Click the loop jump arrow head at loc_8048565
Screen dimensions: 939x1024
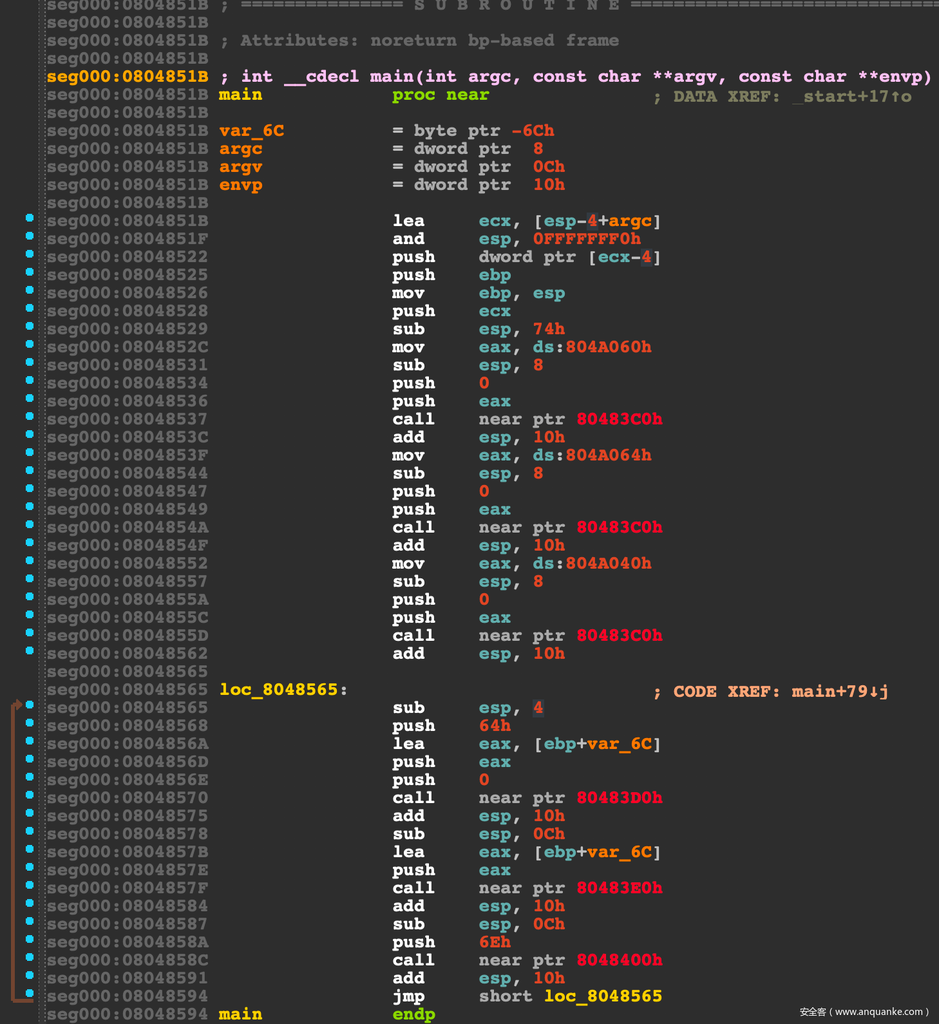(x=18, y=705)
